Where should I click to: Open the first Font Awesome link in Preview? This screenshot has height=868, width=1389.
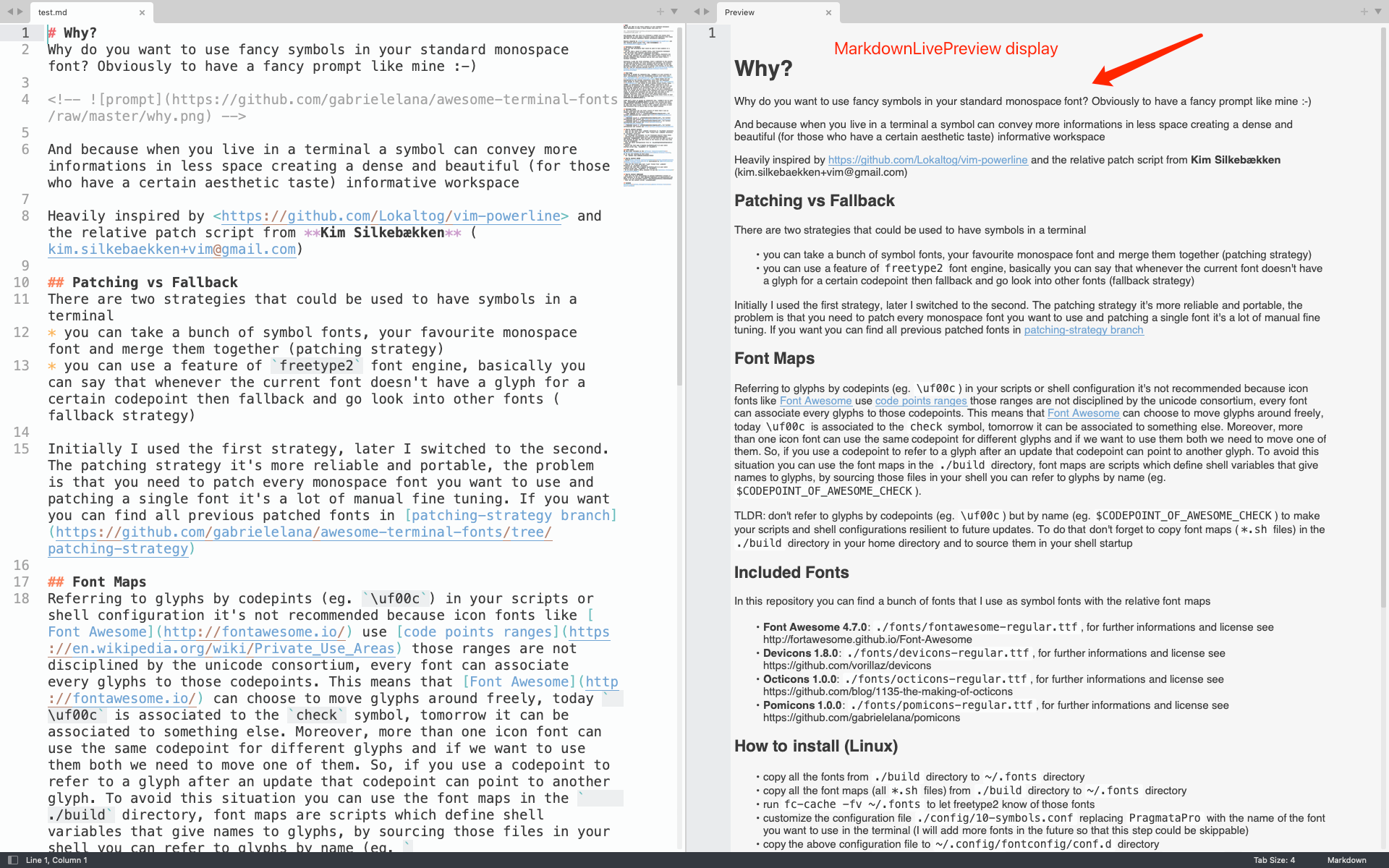(x=815, y=401)
